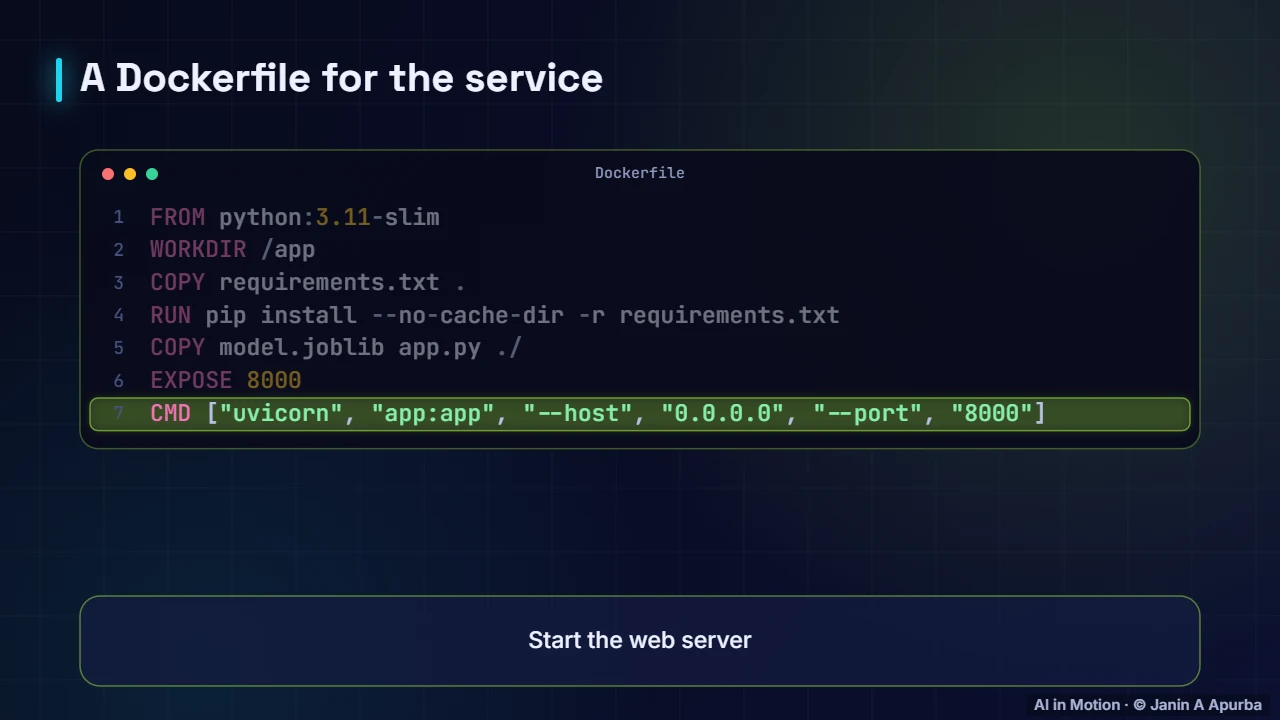Click the "--no-cache-dir" pip flag
Viewport: 1280px width, 720px height.
pos(467,315)
